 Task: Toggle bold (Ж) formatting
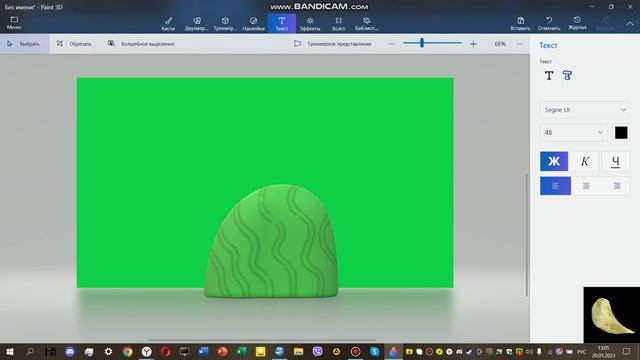pos(554,161)
